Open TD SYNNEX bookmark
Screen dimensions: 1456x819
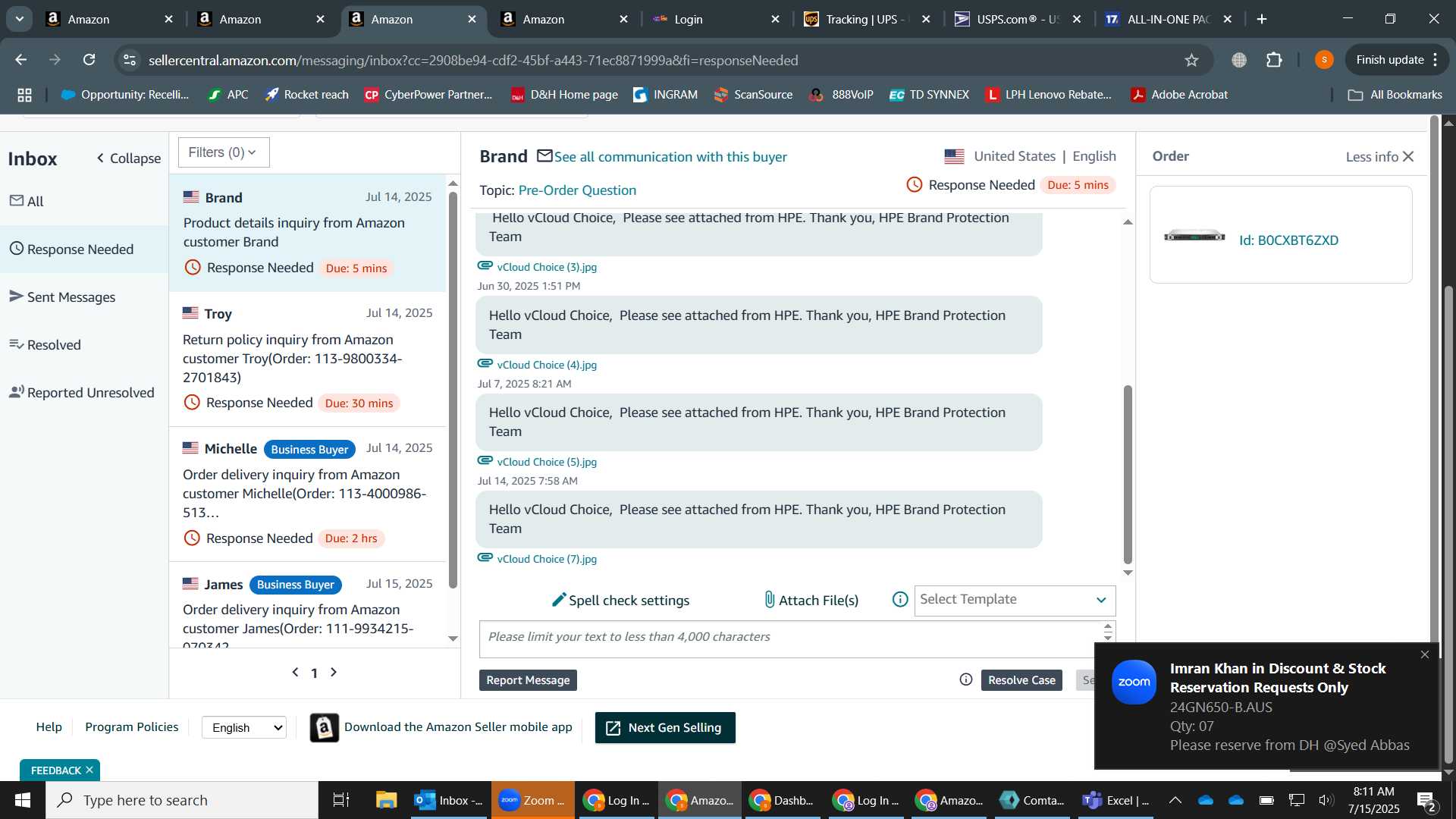(x=930, y=95)
